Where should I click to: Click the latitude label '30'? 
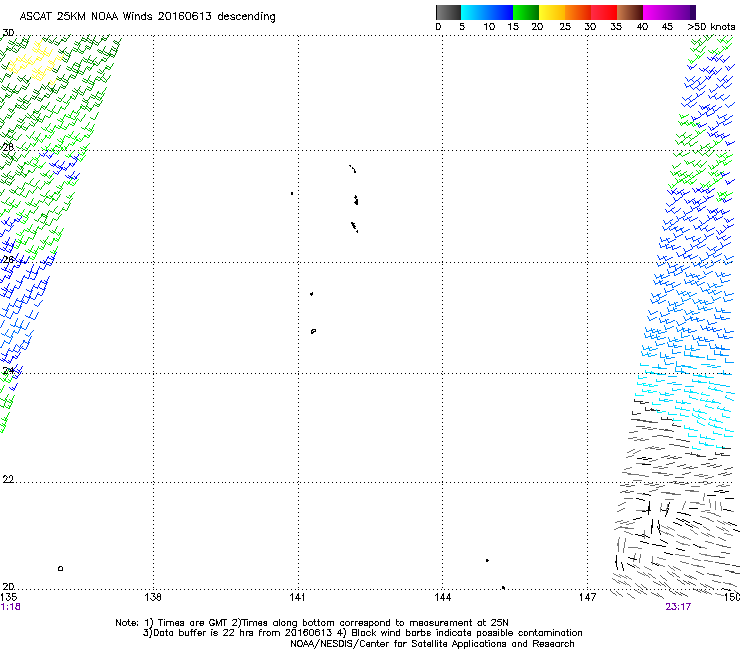tap(8, 33)
